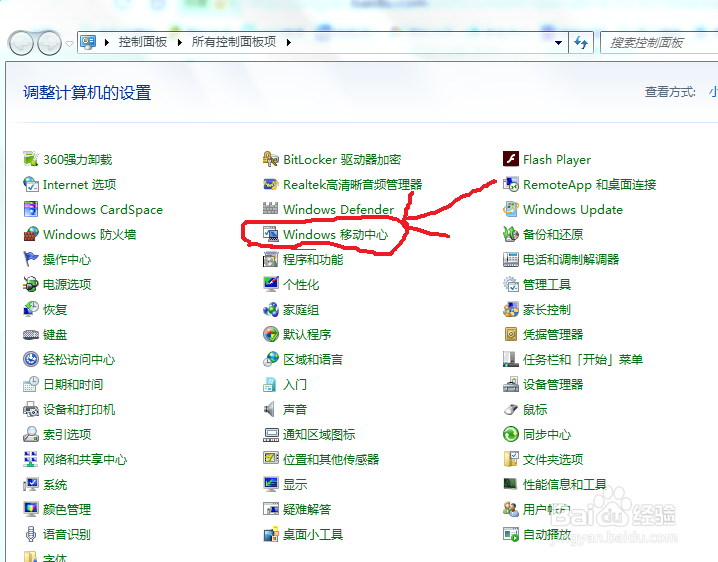Open the 设备管理器 icon
This screenshot has width=718, height=562.
[x=511, y=384]
